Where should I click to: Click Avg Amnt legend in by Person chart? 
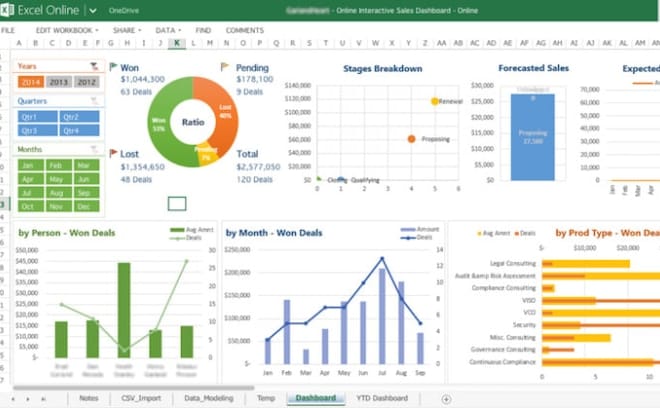point(192,229)
